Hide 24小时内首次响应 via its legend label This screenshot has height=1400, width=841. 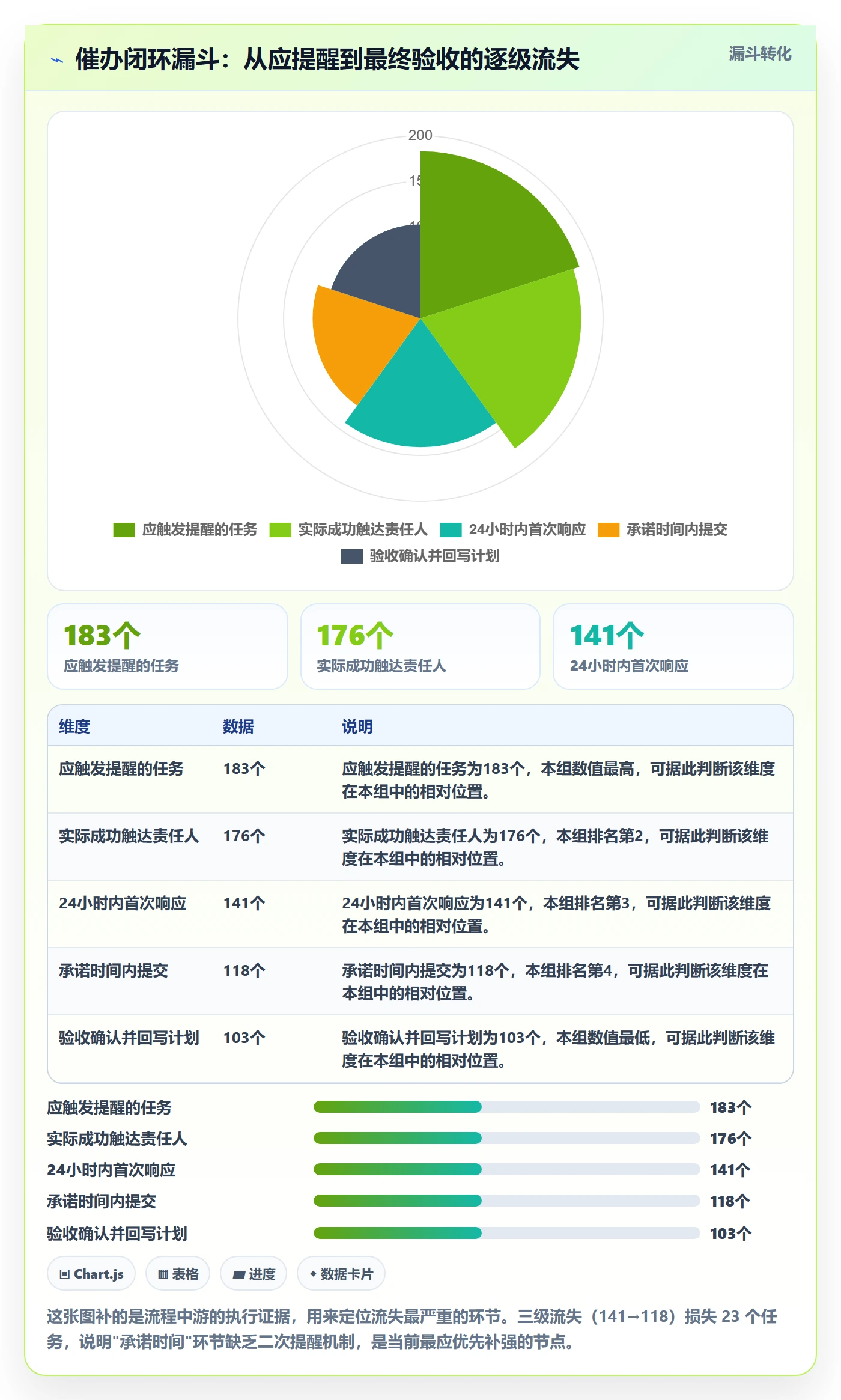(x=527, y=529)
